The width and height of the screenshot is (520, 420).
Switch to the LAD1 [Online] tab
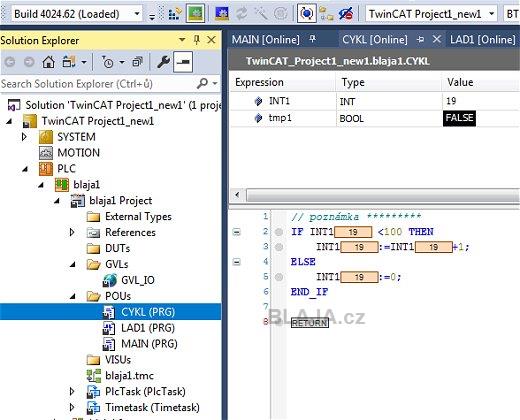coord(483,40)
